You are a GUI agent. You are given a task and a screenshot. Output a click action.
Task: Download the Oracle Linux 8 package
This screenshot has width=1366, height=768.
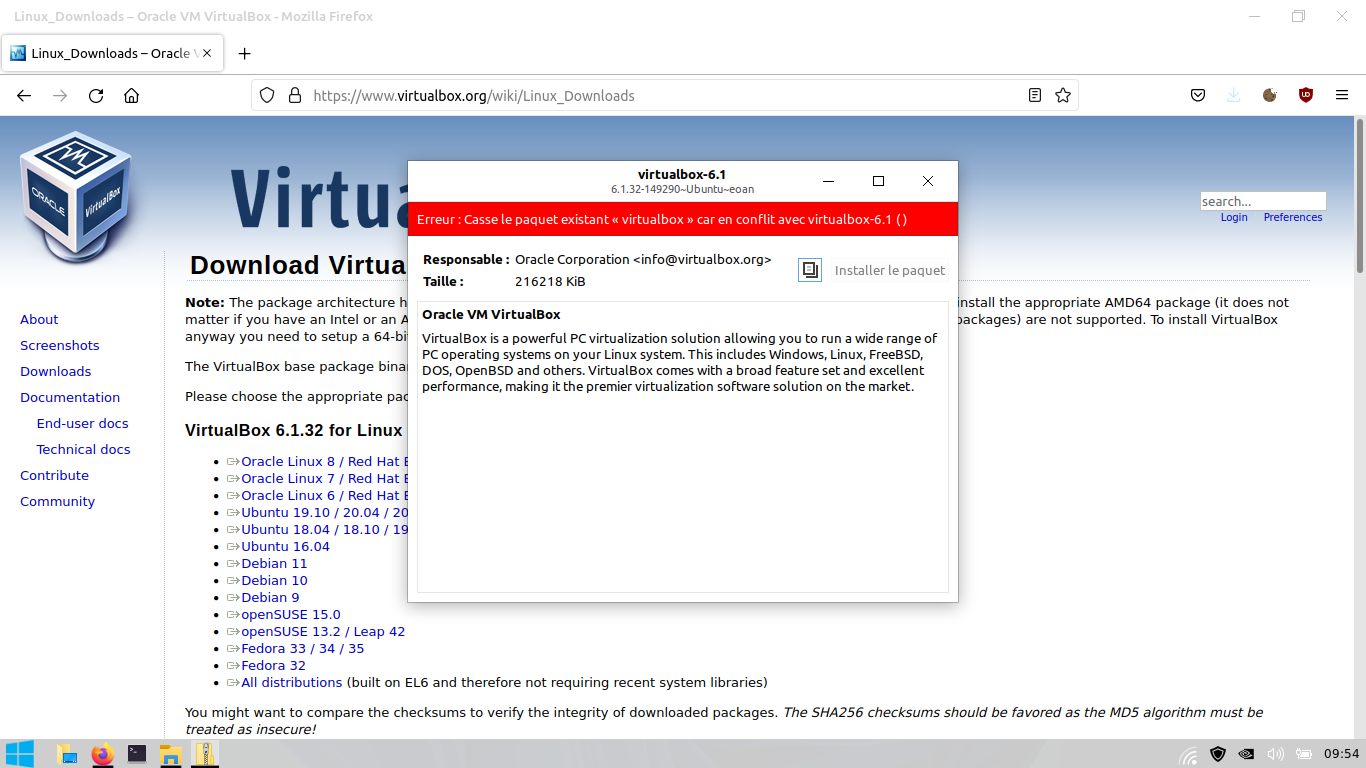coord(317,461)
